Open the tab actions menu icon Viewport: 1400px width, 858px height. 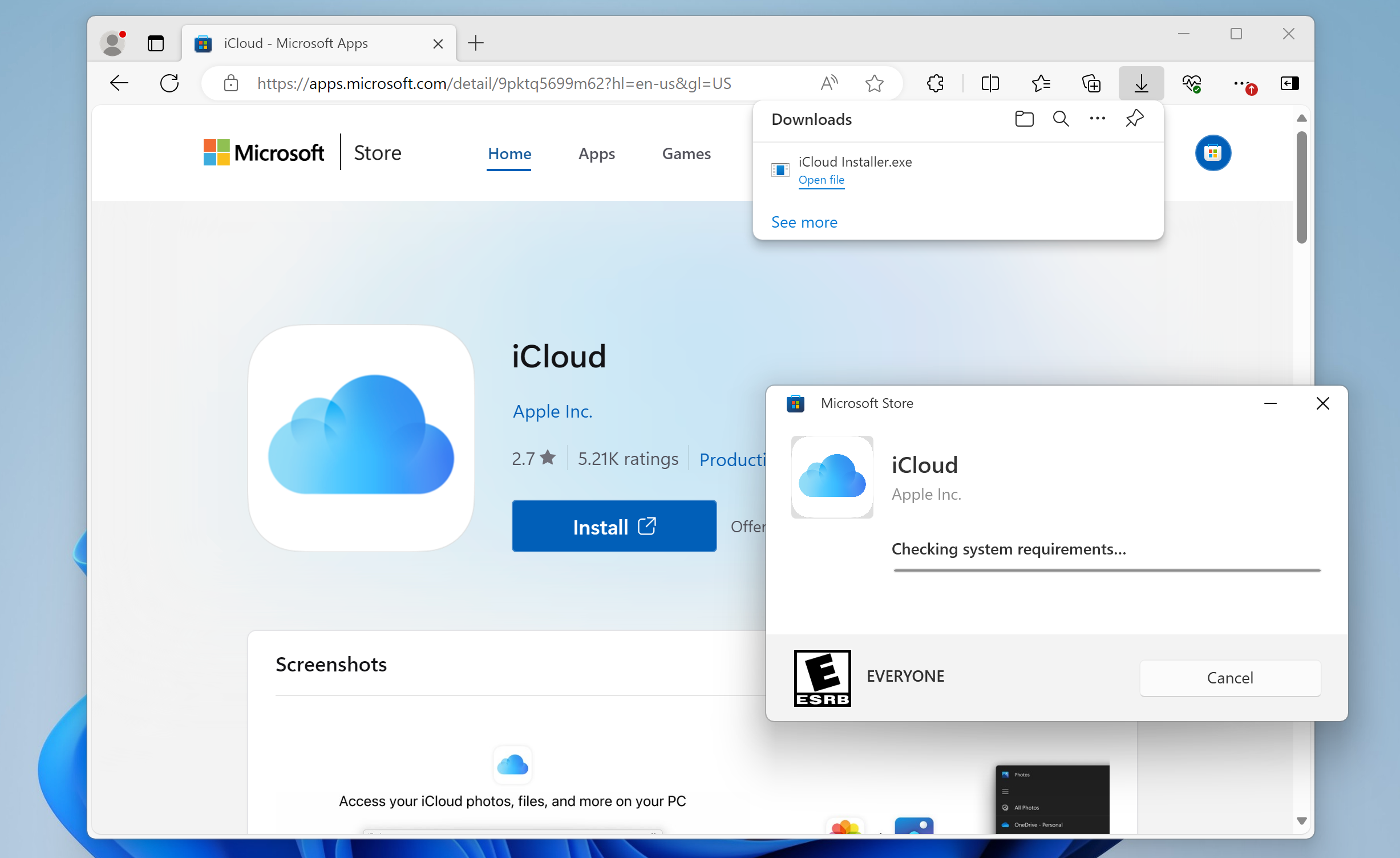155,43
